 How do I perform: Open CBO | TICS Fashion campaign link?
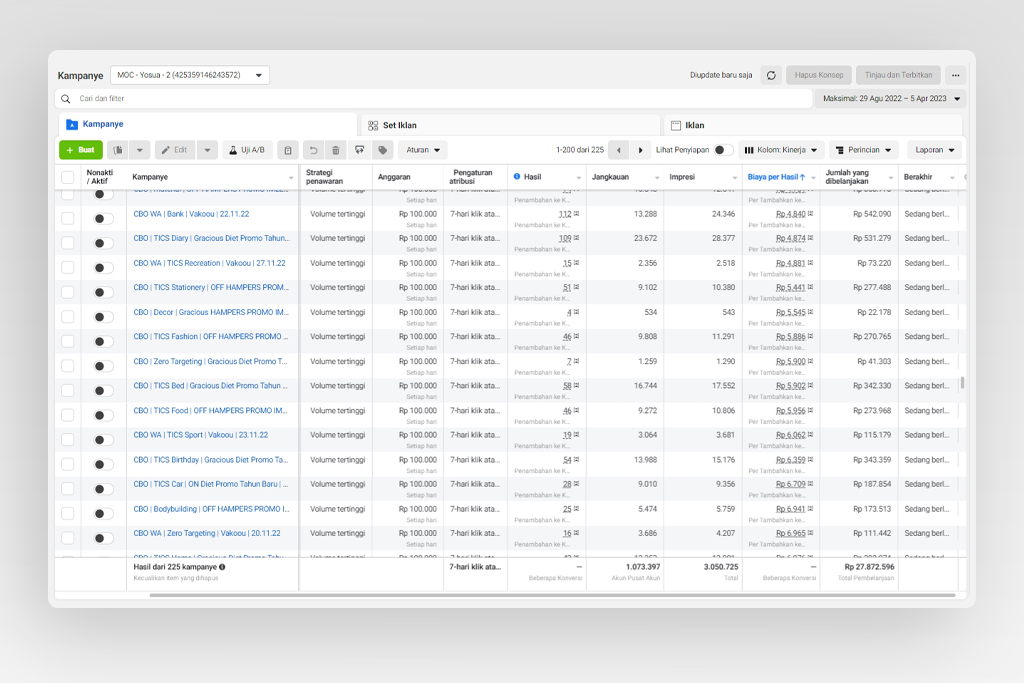(210, 337)
